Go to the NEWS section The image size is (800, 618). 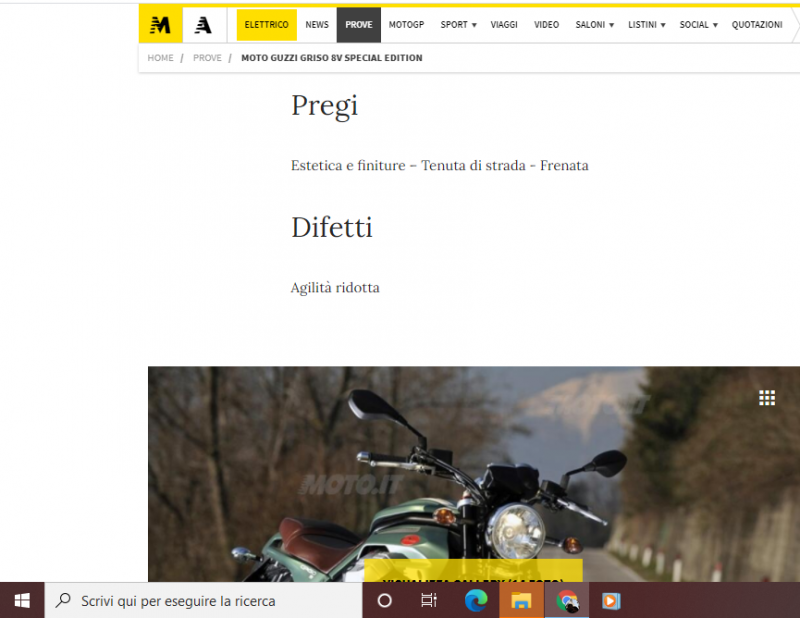click(317, 24)
